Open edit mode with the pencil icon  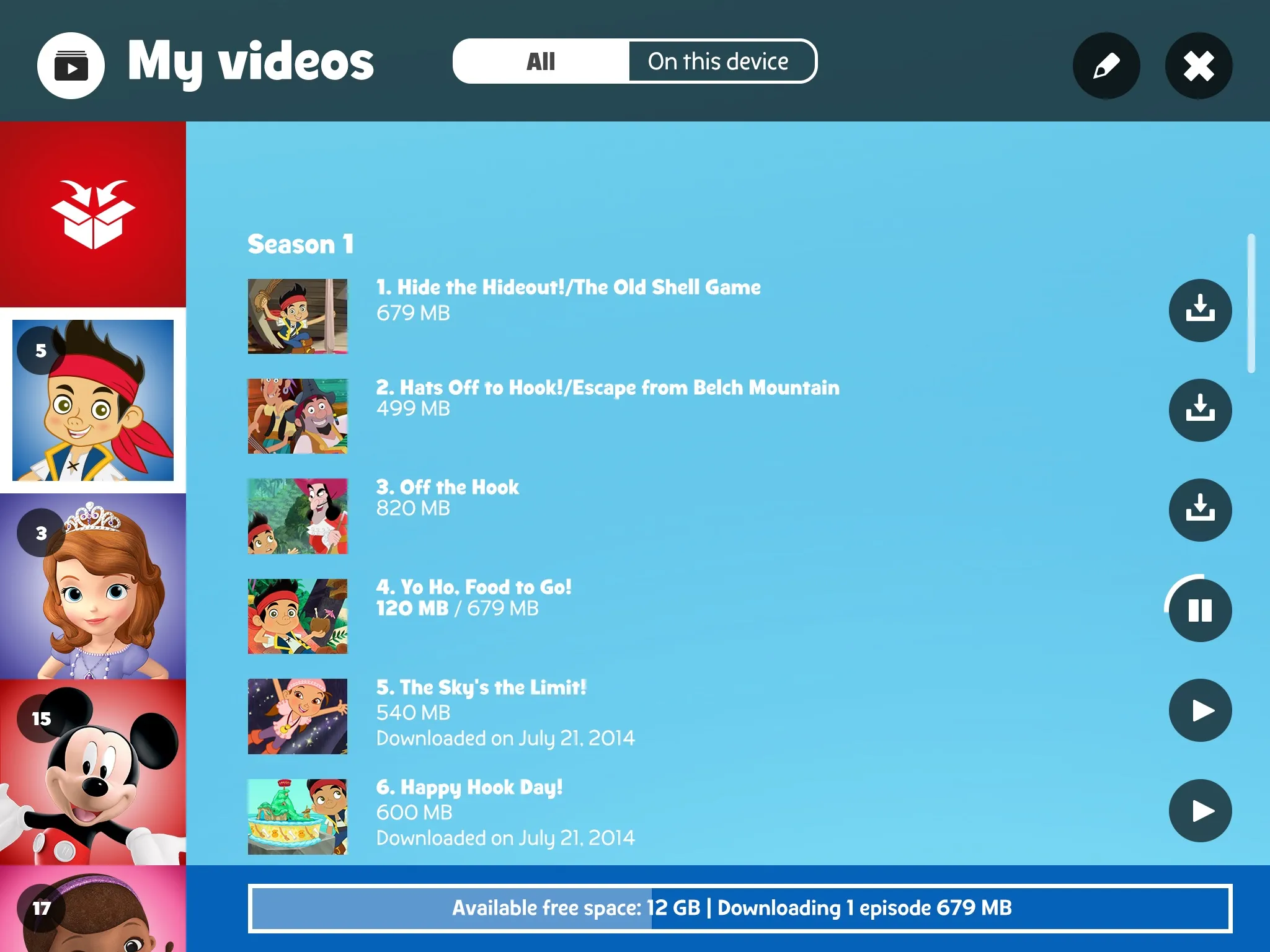pyautogui.click(x=1106, y=66)
